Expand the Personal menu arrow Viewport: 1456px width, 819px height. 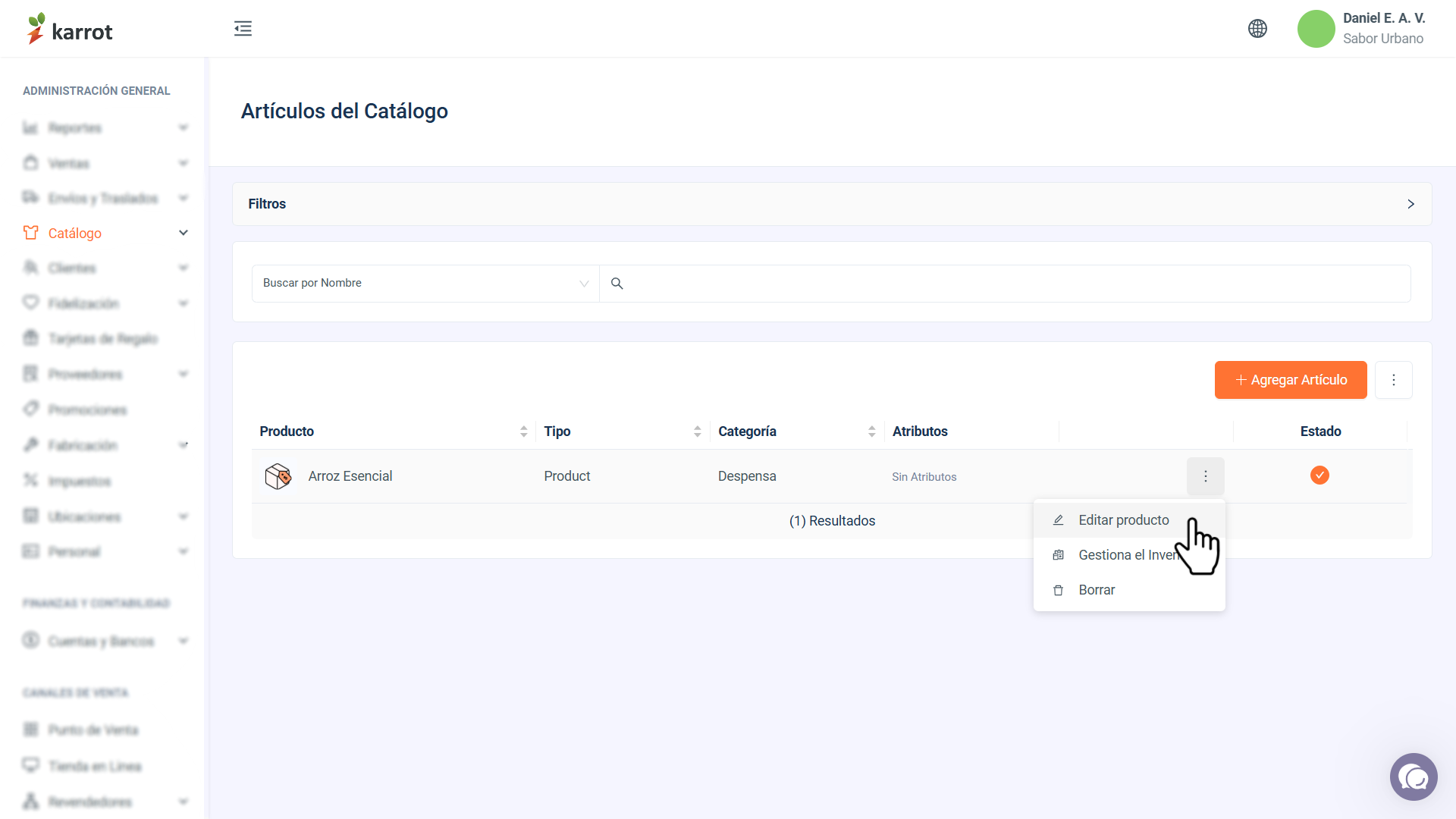(x=183, y=551)
